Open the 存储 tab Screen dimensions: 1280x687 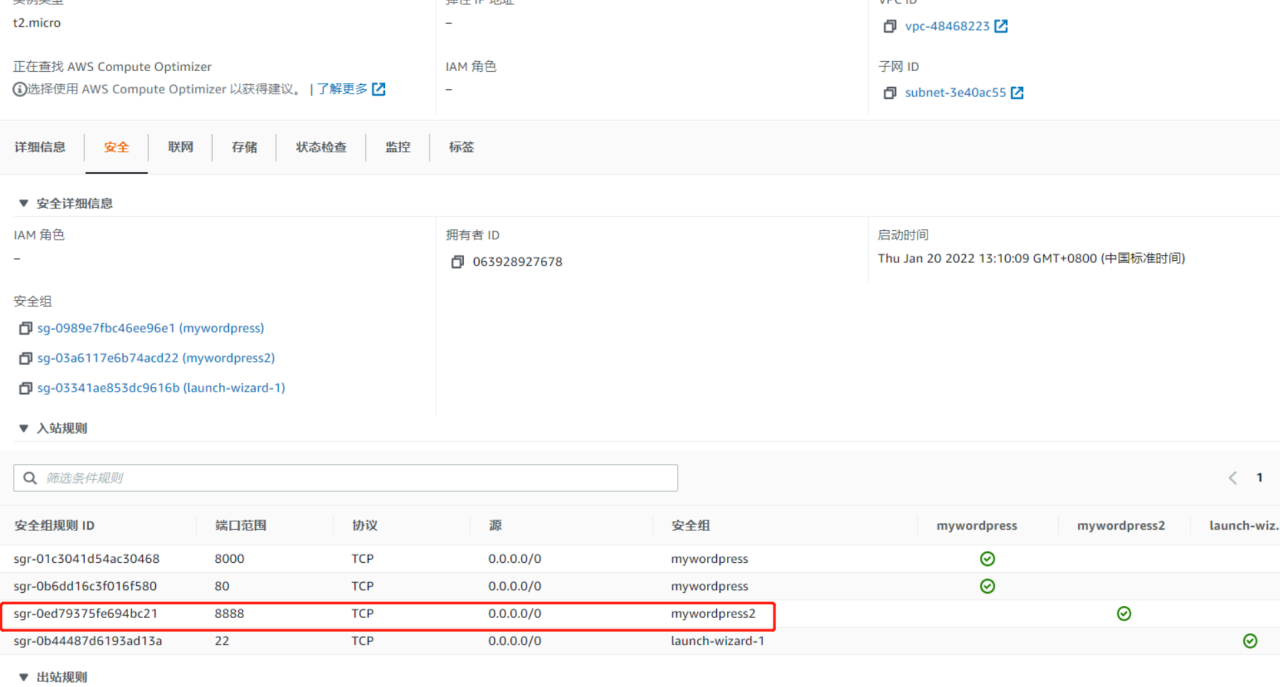(x=244, y=147)
